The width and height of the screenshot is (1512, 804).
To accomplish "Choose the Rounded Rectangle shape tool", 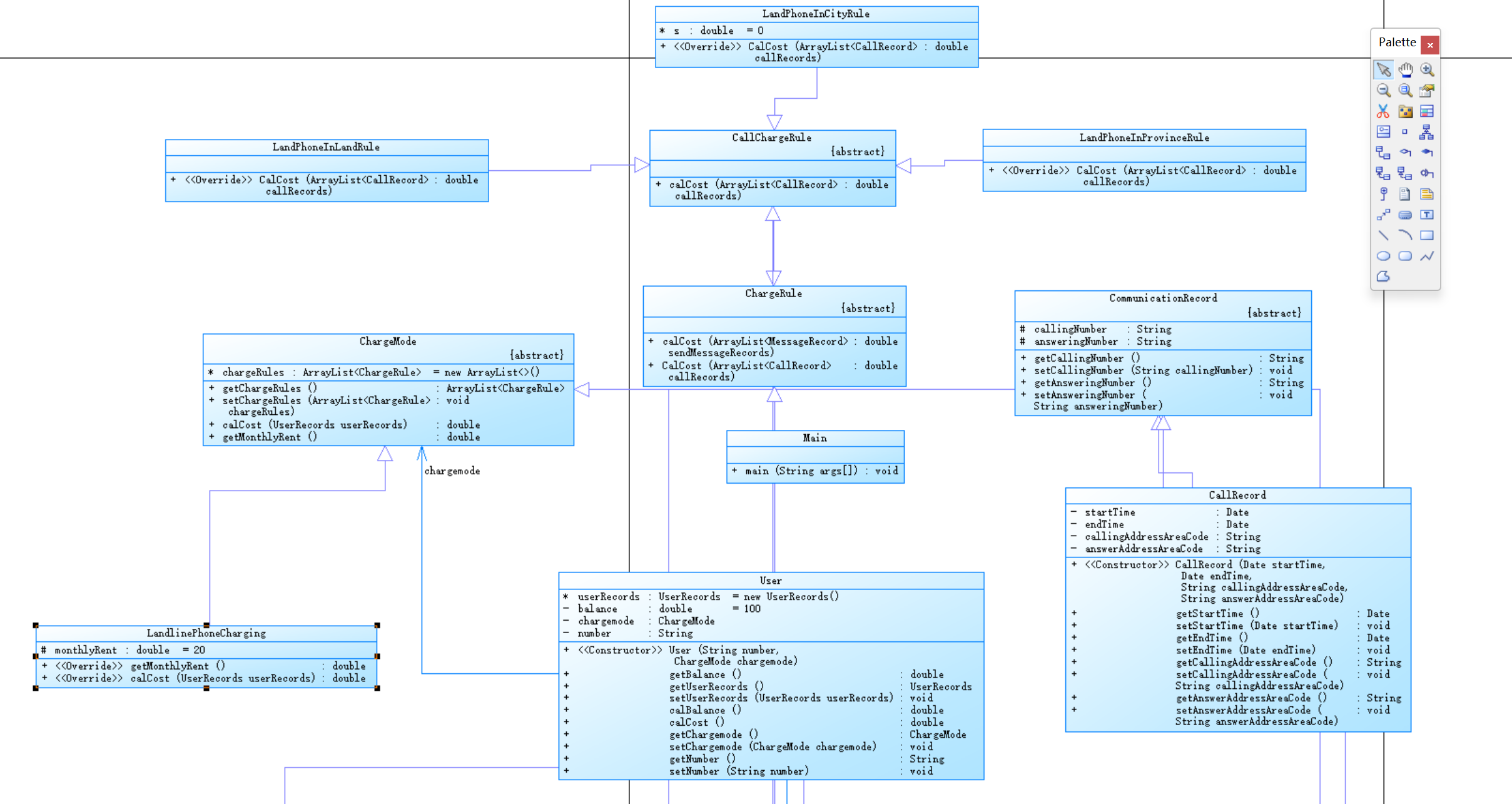I will [1405, 256].
